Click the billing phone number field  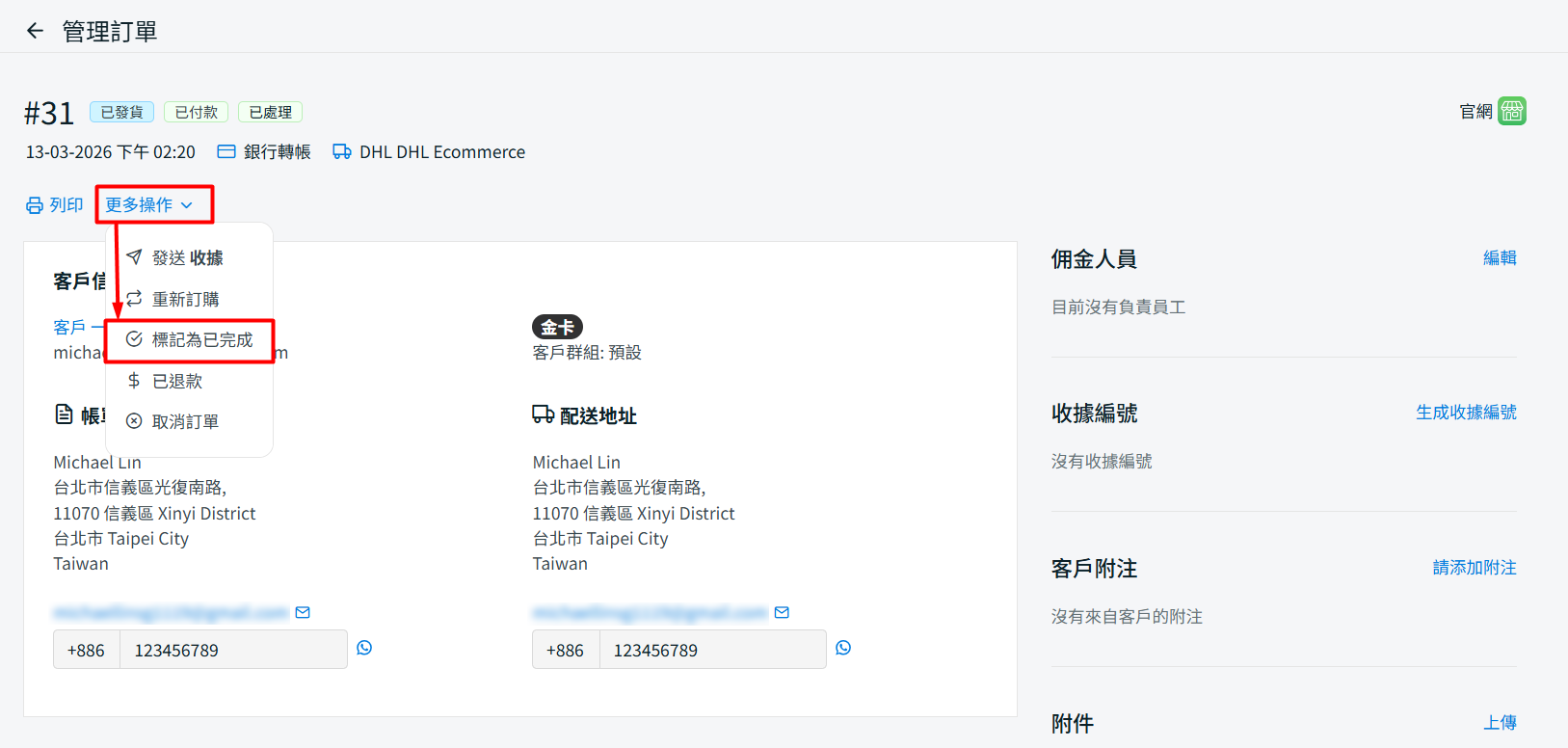(x=232, y=650)
